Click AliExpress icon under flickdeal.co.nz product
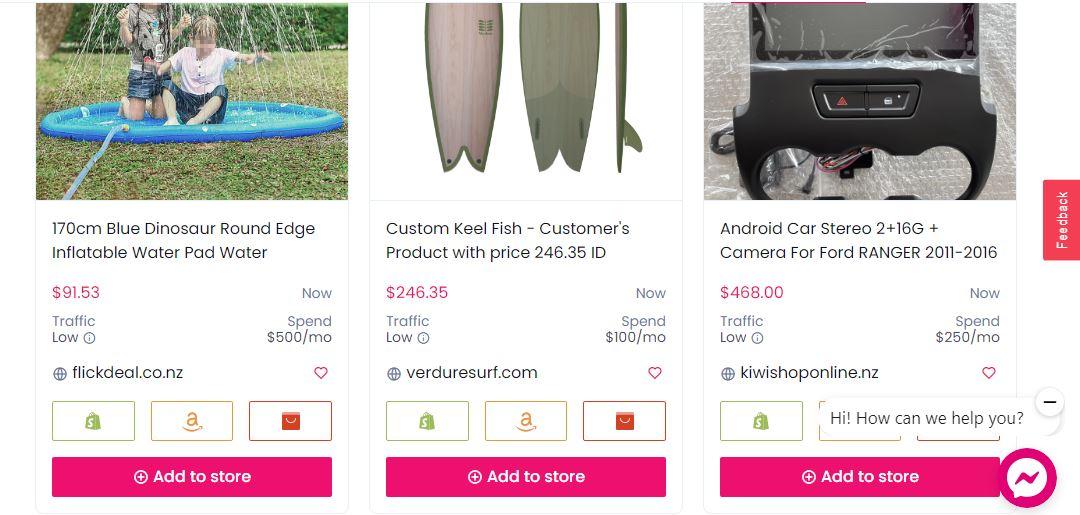This screenshot has width=1080, height=515. pos(291,421)
